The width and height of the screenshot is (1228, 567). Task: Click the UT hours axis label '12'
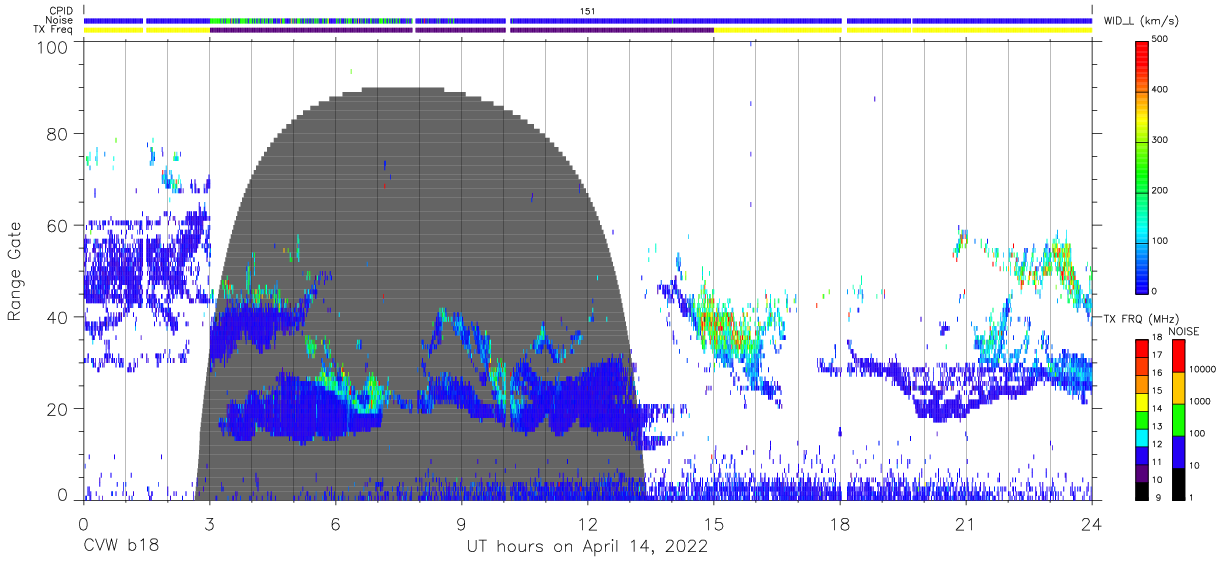[587, 524]
